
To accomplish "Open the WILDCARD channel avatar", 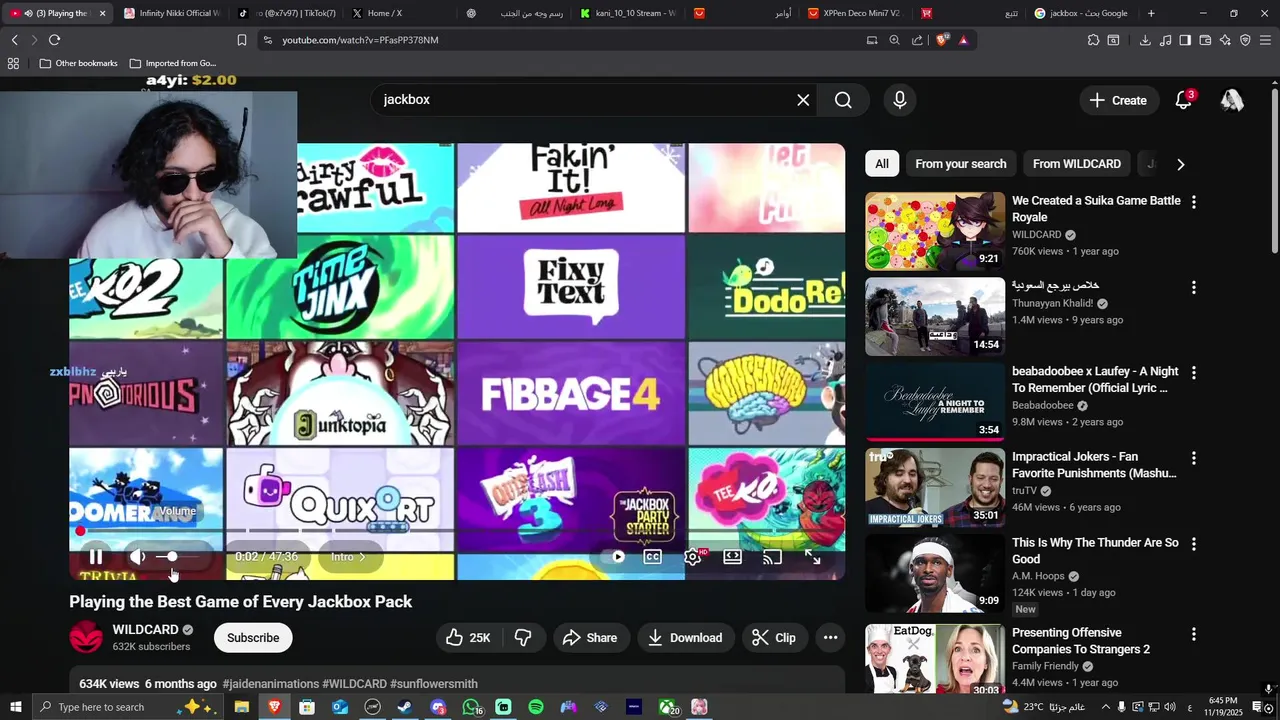I will 86,638.
